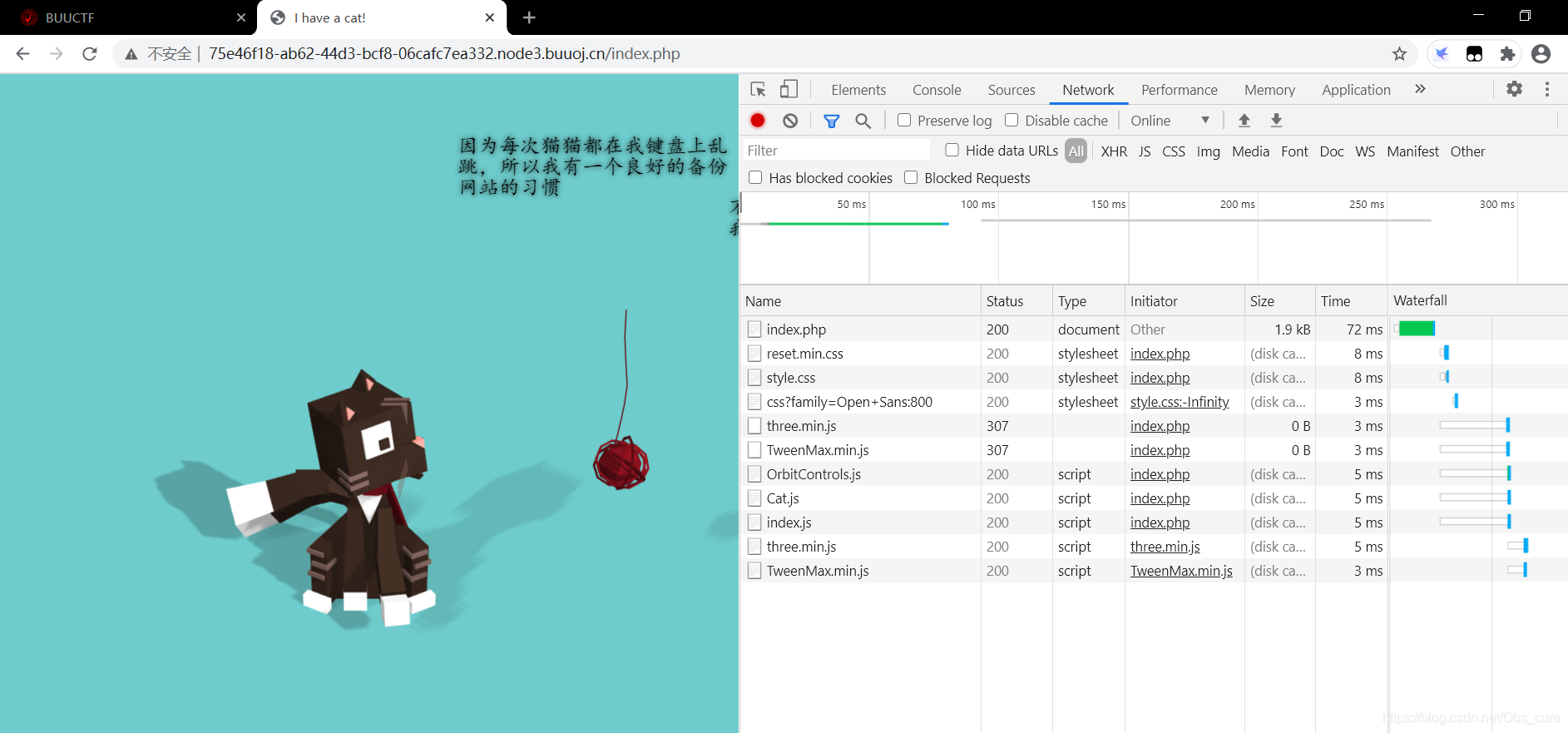Toggle the device toolbar icon
This screenshot has width=1568, height=733.
click(789, 90)
